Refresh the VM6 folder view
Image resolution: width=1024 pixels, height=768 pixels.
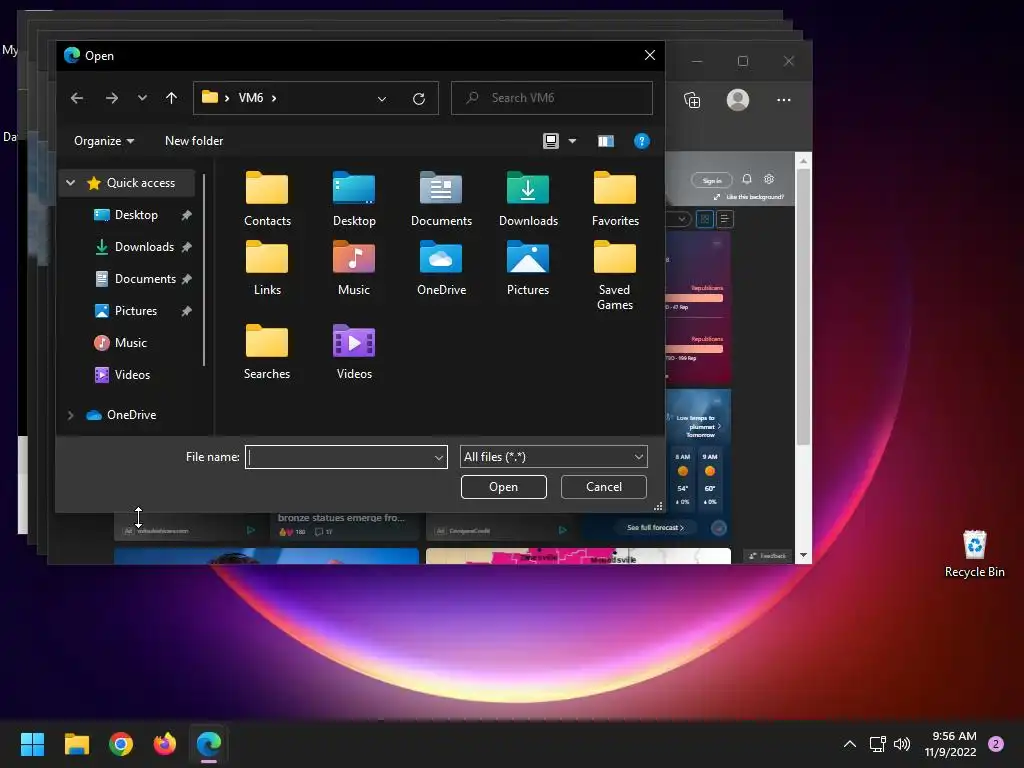click(419, 98)
